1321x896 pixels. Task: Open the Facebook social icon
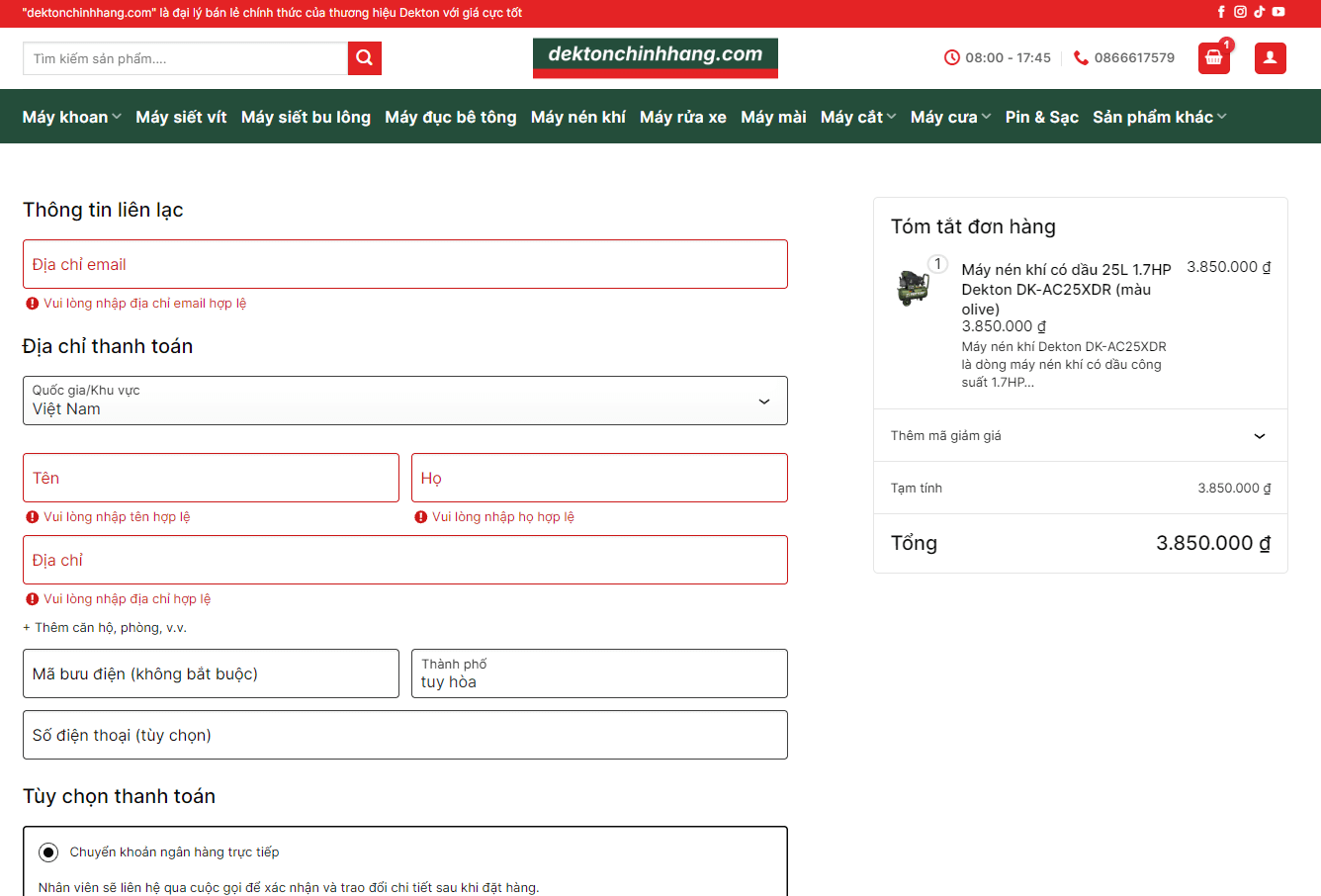click(x=1221, y=12)
